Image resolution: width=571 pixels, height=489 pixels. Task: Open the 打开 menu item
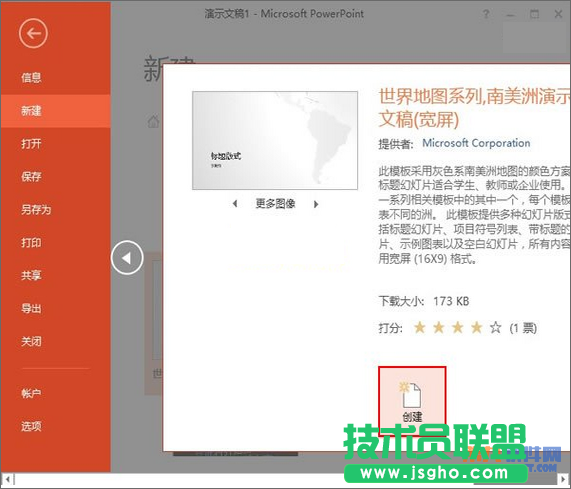[x=31, y=144]
